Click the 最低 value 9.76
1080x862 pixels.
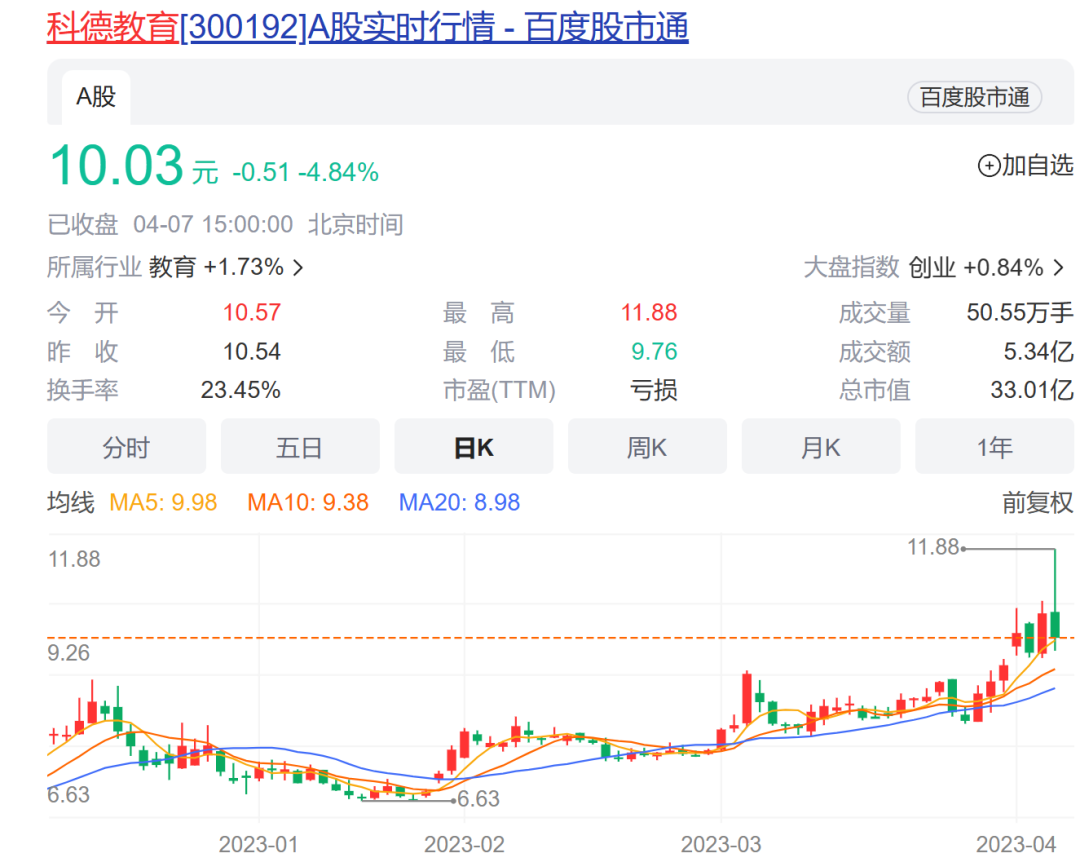click(654, 352)
